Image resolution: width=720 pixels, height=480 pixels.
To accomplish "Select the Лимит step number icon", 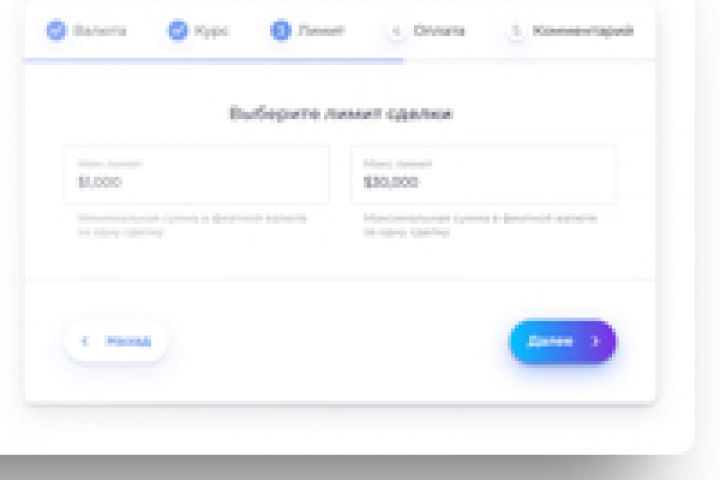I will tap(281, 30).
